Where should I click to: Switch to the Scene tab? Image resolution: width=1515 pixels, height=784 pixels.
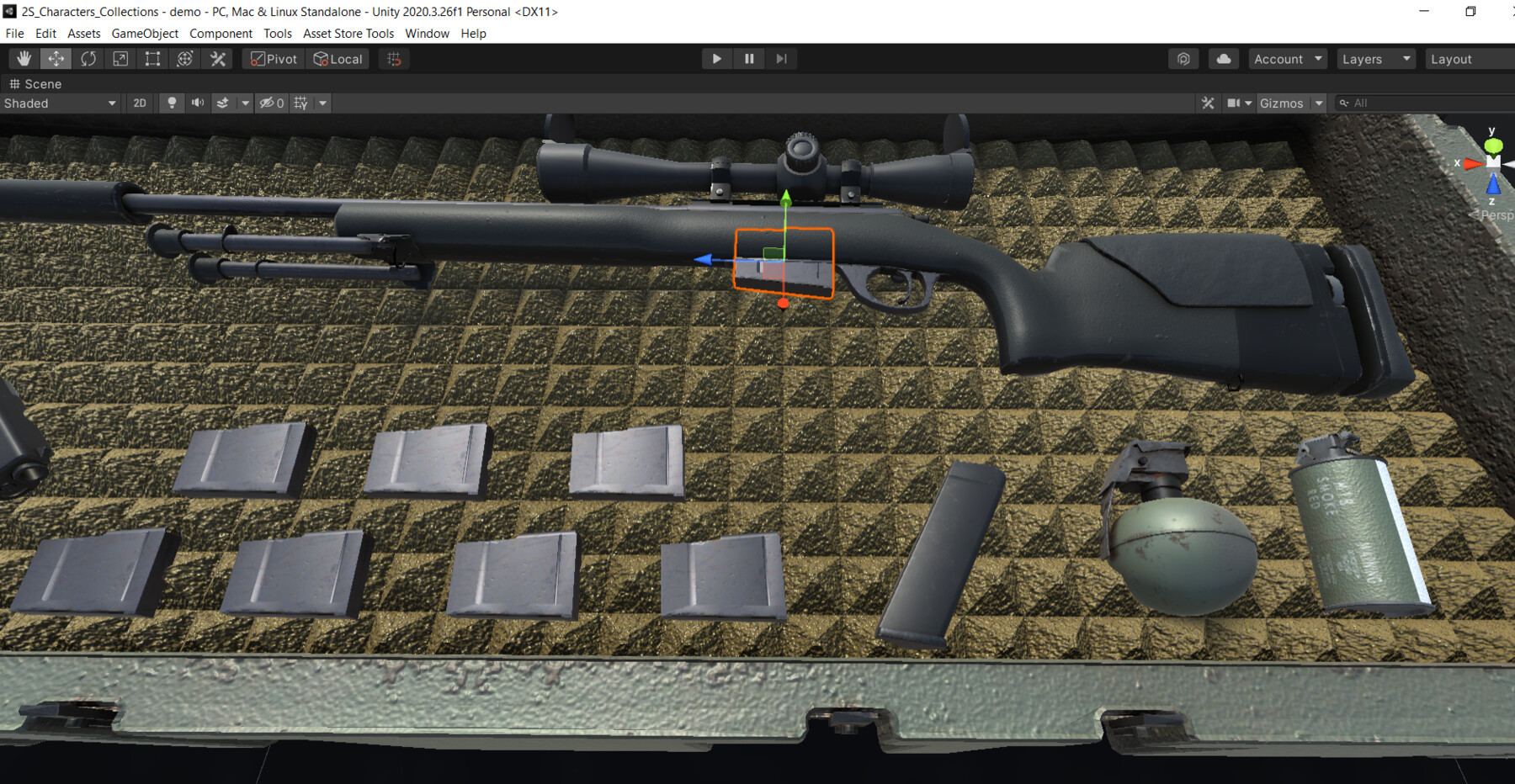coord(35,84)
